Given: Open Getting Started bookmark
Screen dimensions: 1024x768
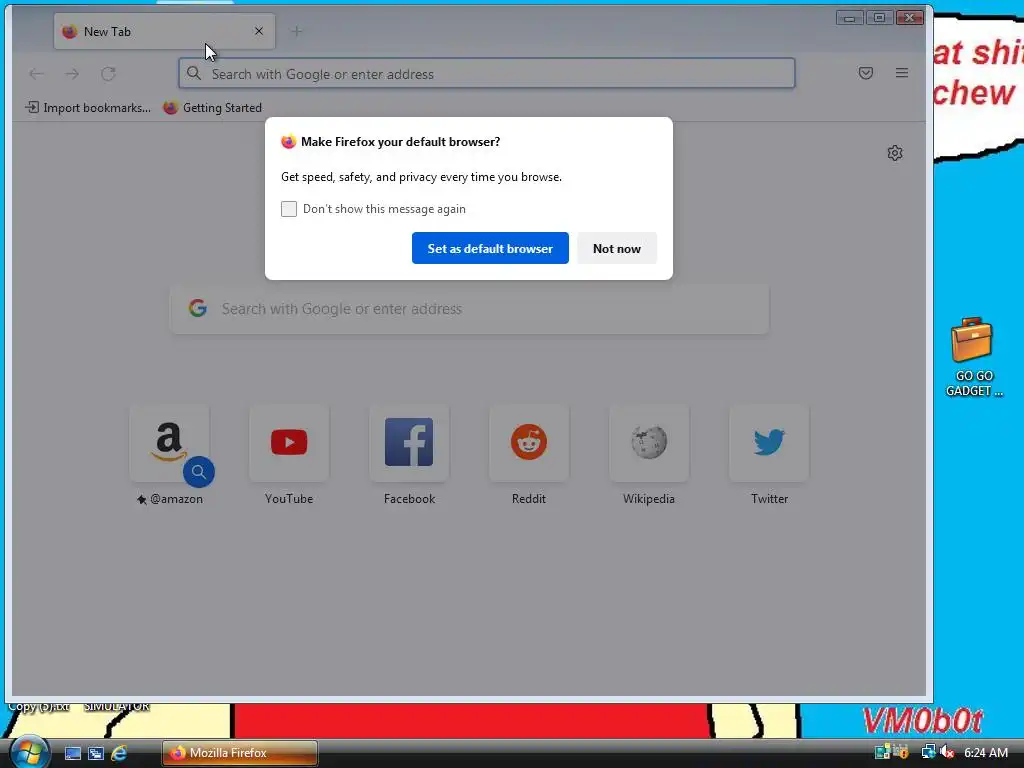Looking at the screenshot, I should tap(212, 107).
